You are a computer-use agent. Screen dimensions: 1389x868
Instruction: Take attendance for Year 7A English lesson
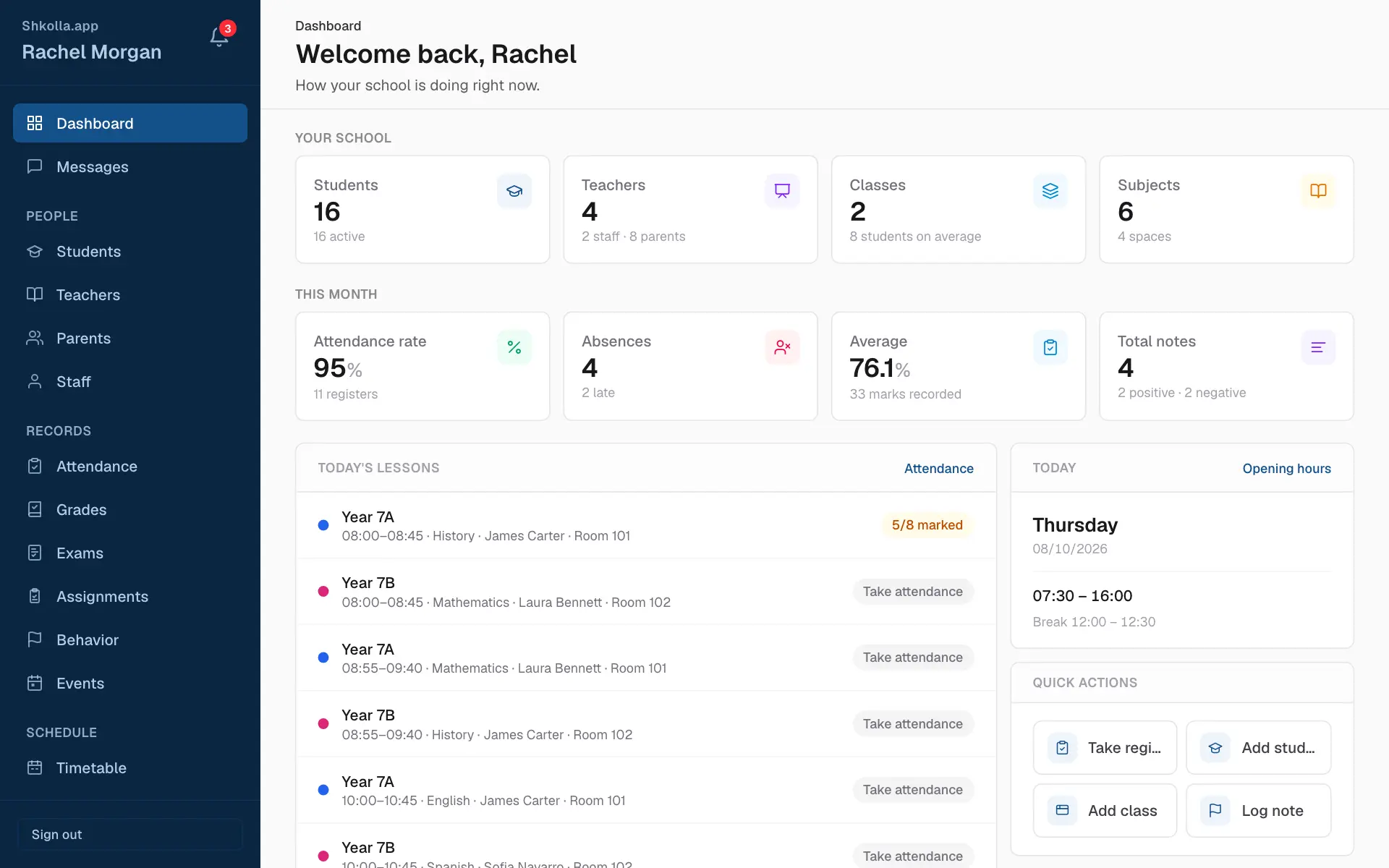point(913,790)
